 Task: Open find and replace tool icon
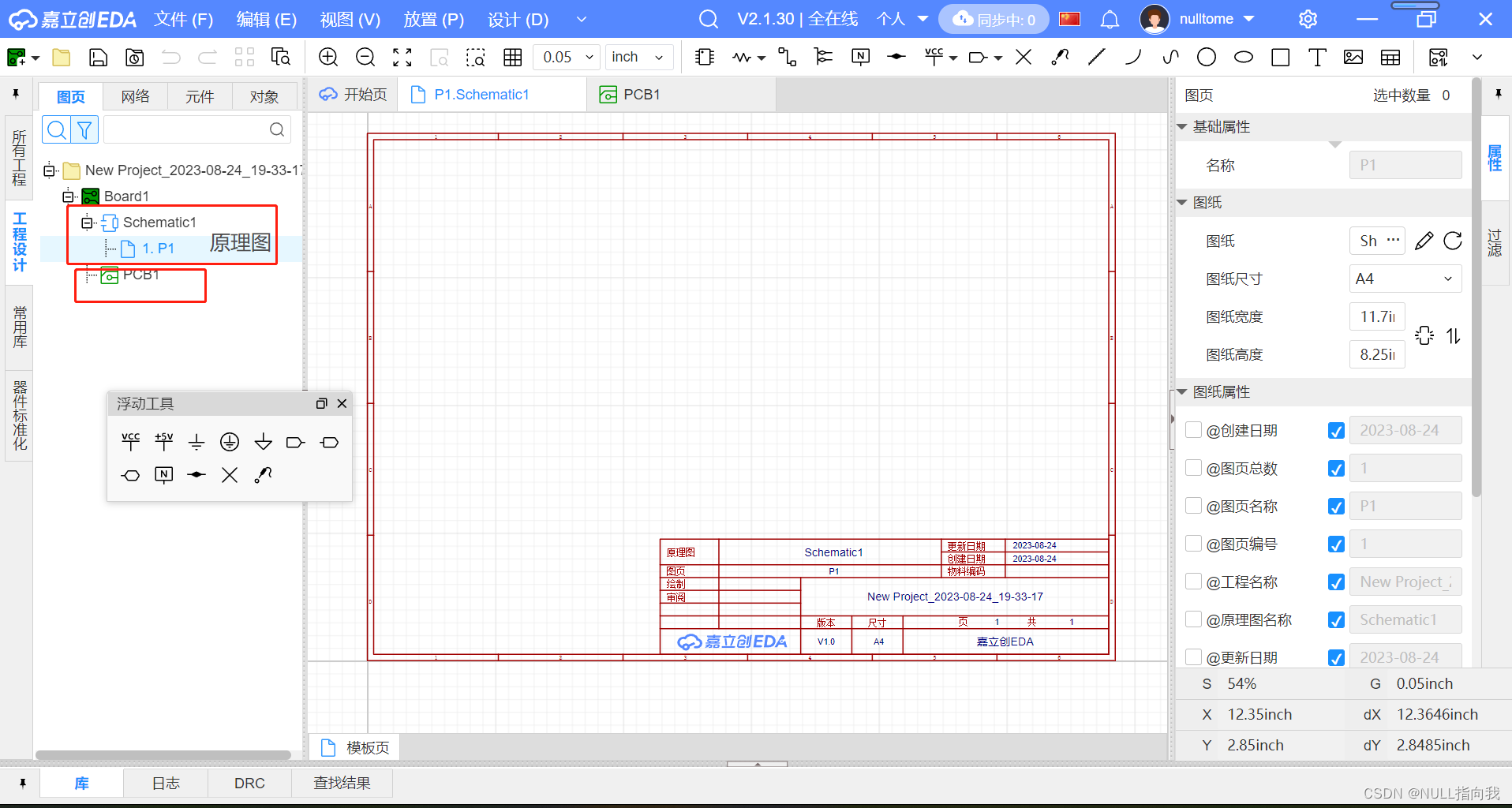tap(281, 57)
